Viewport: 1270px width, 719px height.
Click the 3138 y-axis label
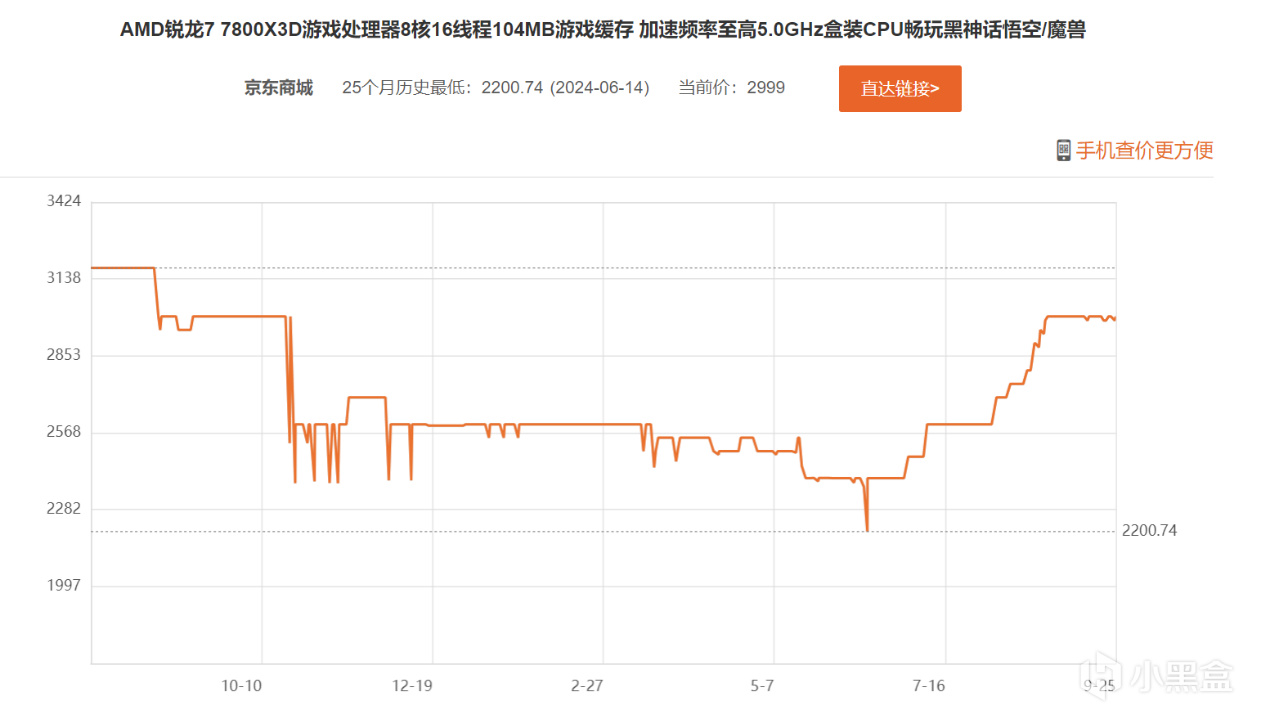coord(64,278)
